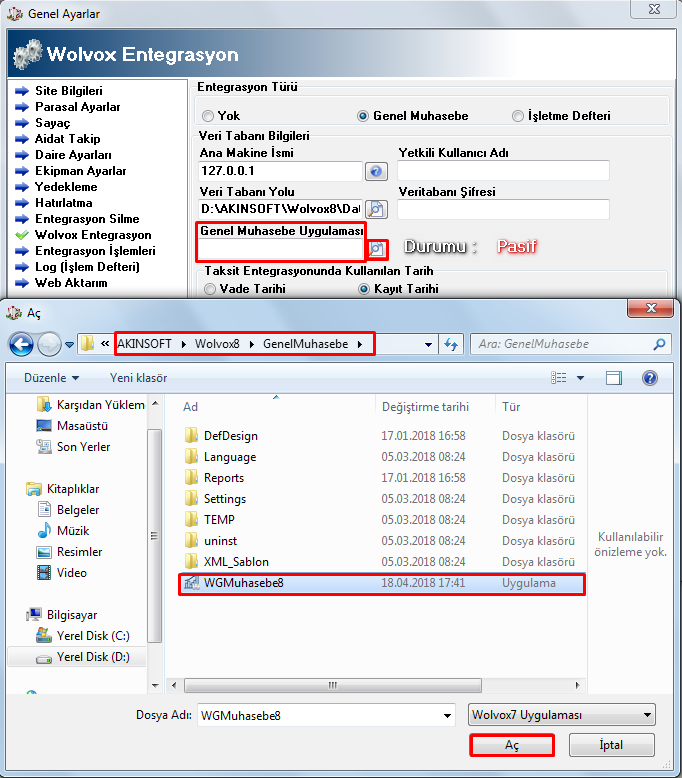682x778 pixels.
Task: Go forward in the Aç dialog
Action: (x=49, y=344)
